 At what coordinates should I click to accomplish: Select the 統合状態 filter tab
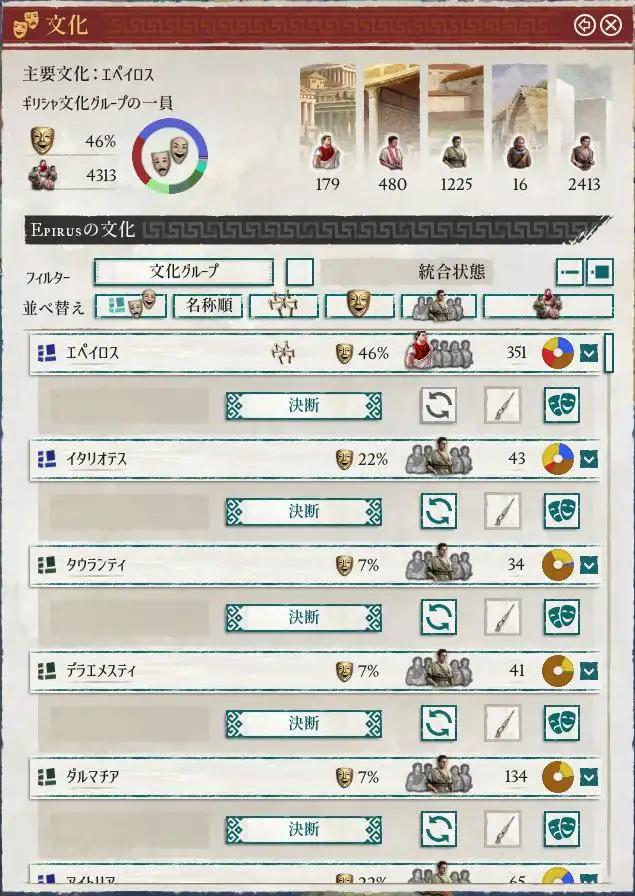[x=452, y=271]
